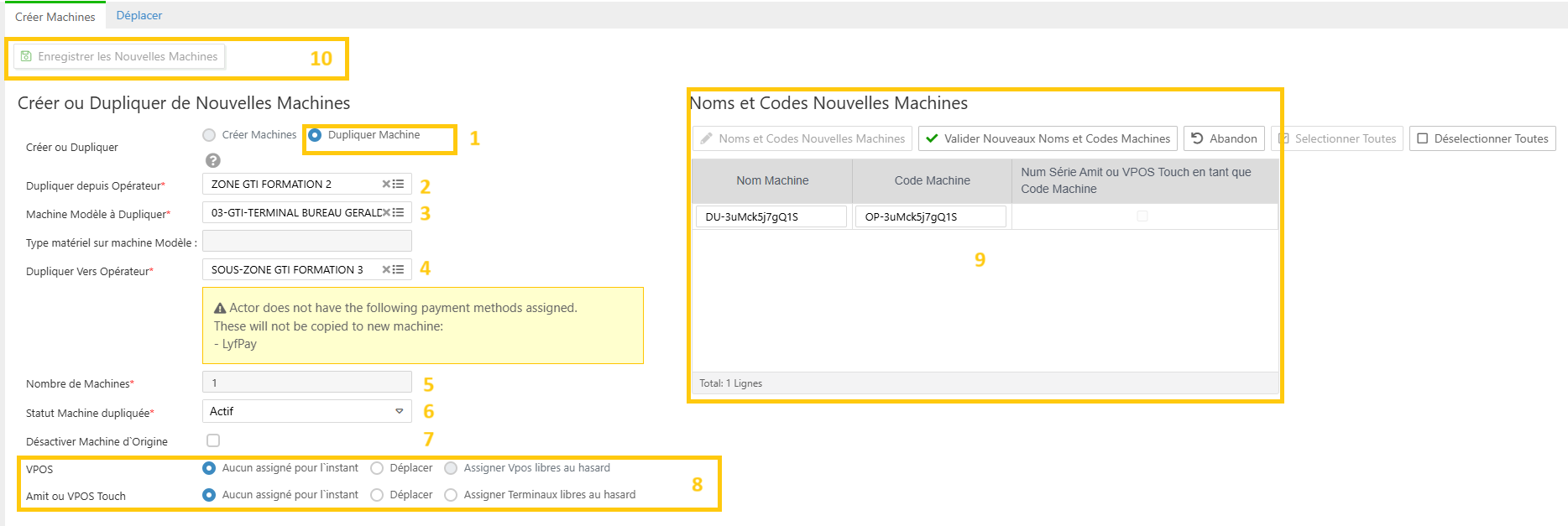1568x526 pixels.
Task: Select the Créer Machines radio option
Action: coord(209,135)
